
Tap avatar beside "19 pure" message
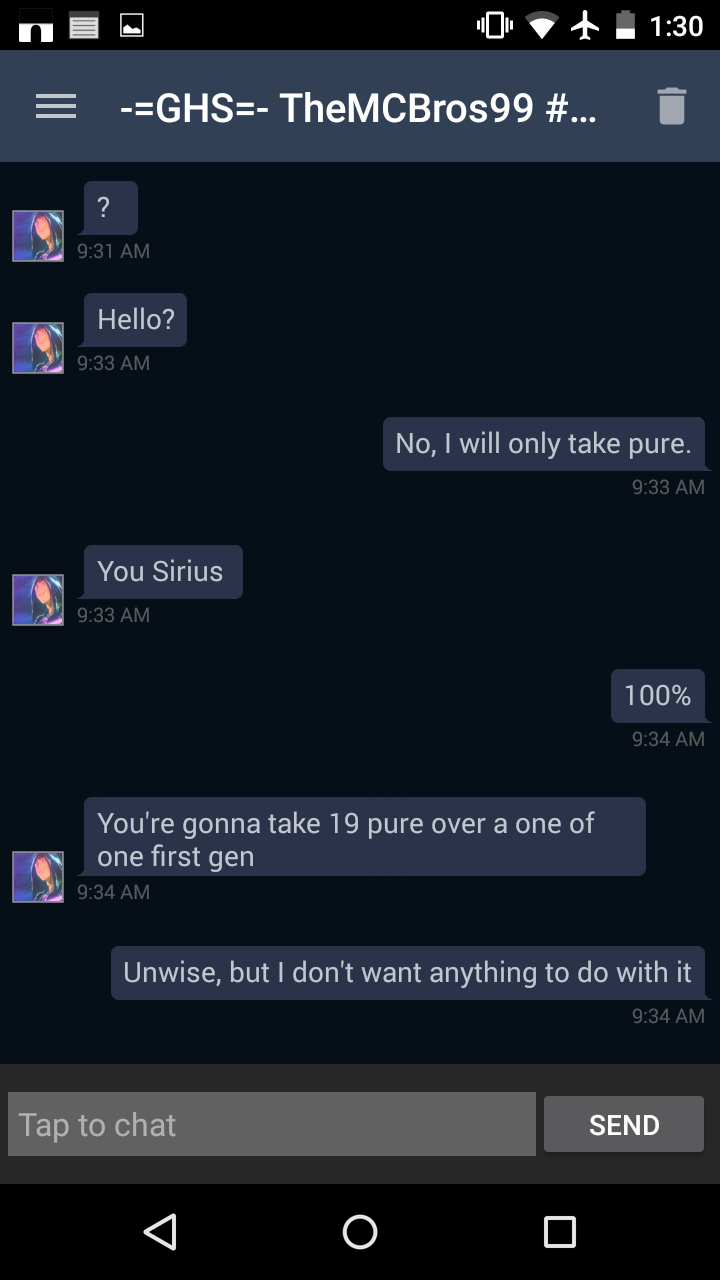pyautogui.click(x=38, y=877)
